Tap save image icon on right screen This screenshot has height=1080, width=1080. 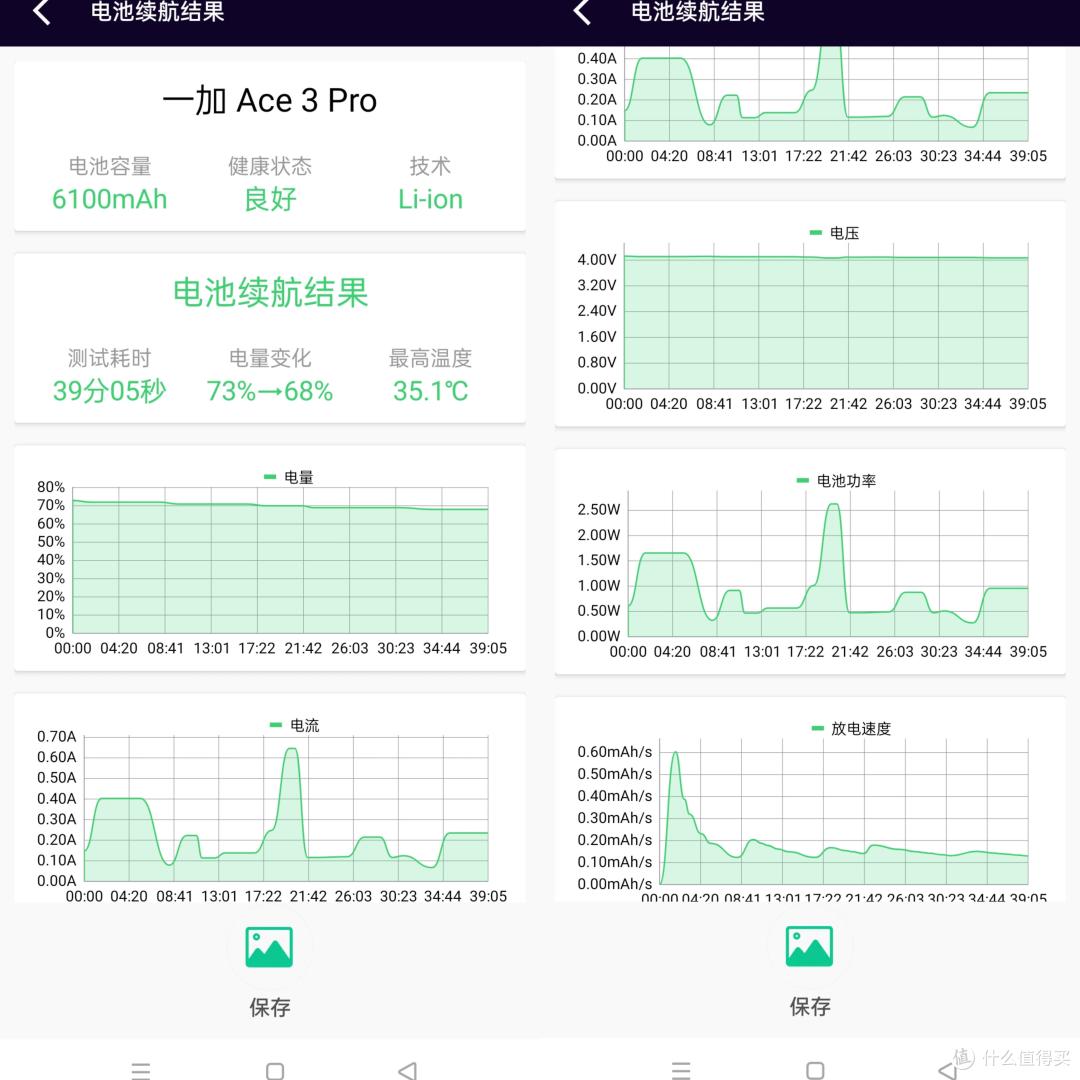click(809, 946)
